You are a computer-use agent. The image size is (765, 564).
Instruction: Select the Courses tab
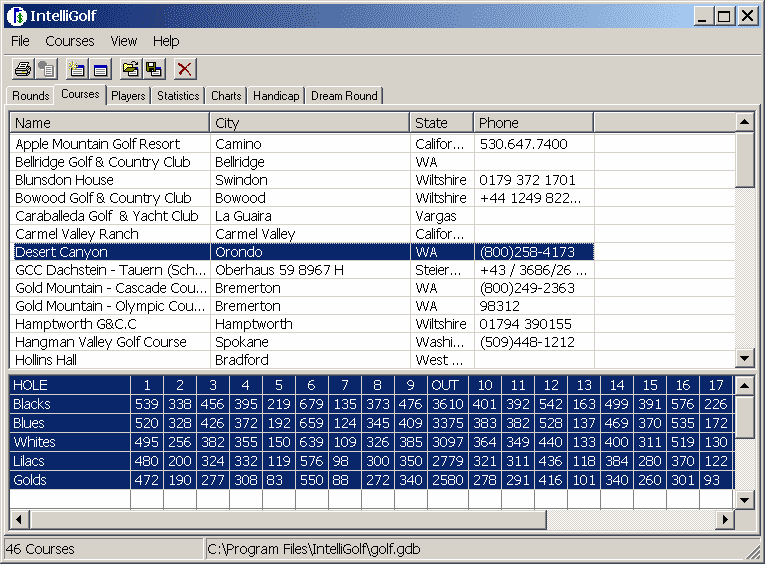[x=80, y=94]
